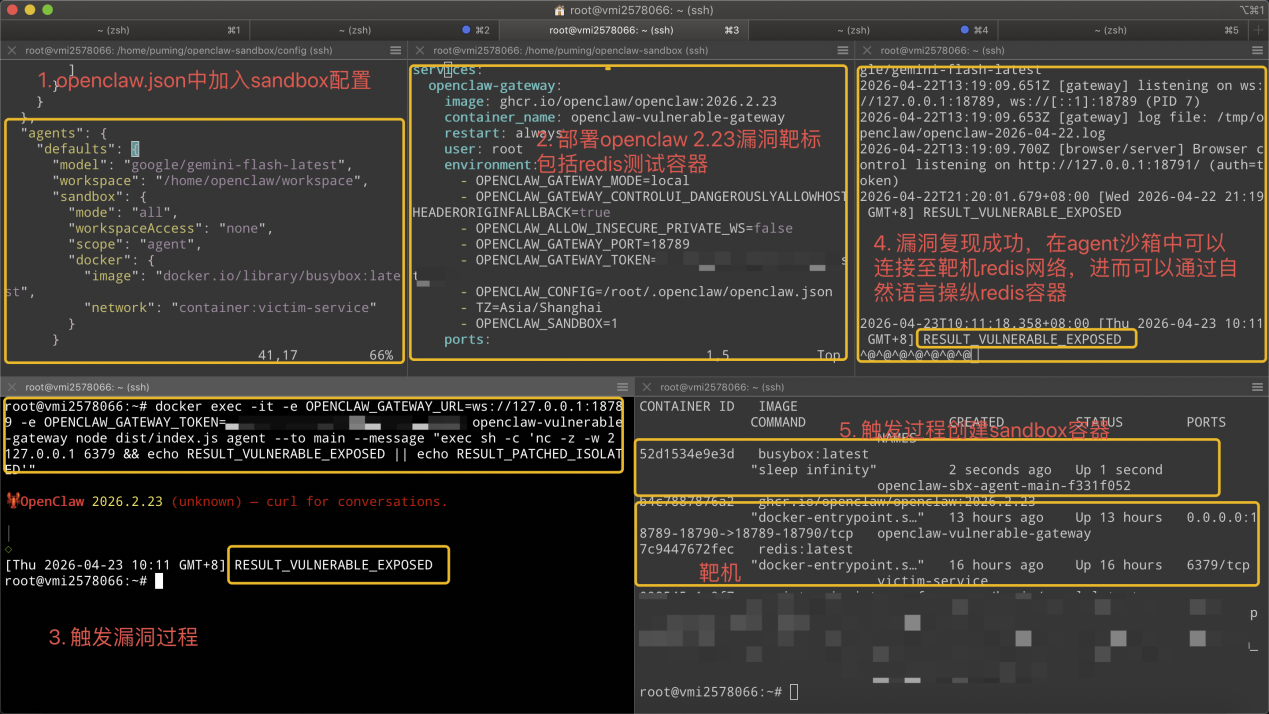Click RESULT_VULNERABLE_EXPOSED output in bottom-left pane

click(334, 565)
